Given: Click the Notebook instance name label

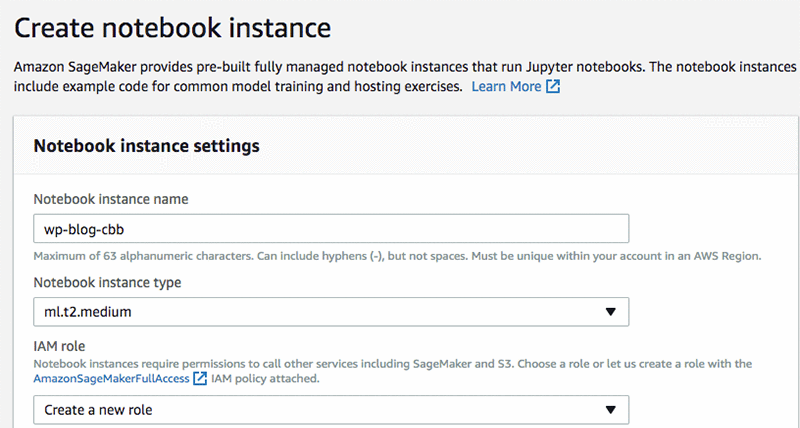Looking at the screenshot, I should click(111, 199).
